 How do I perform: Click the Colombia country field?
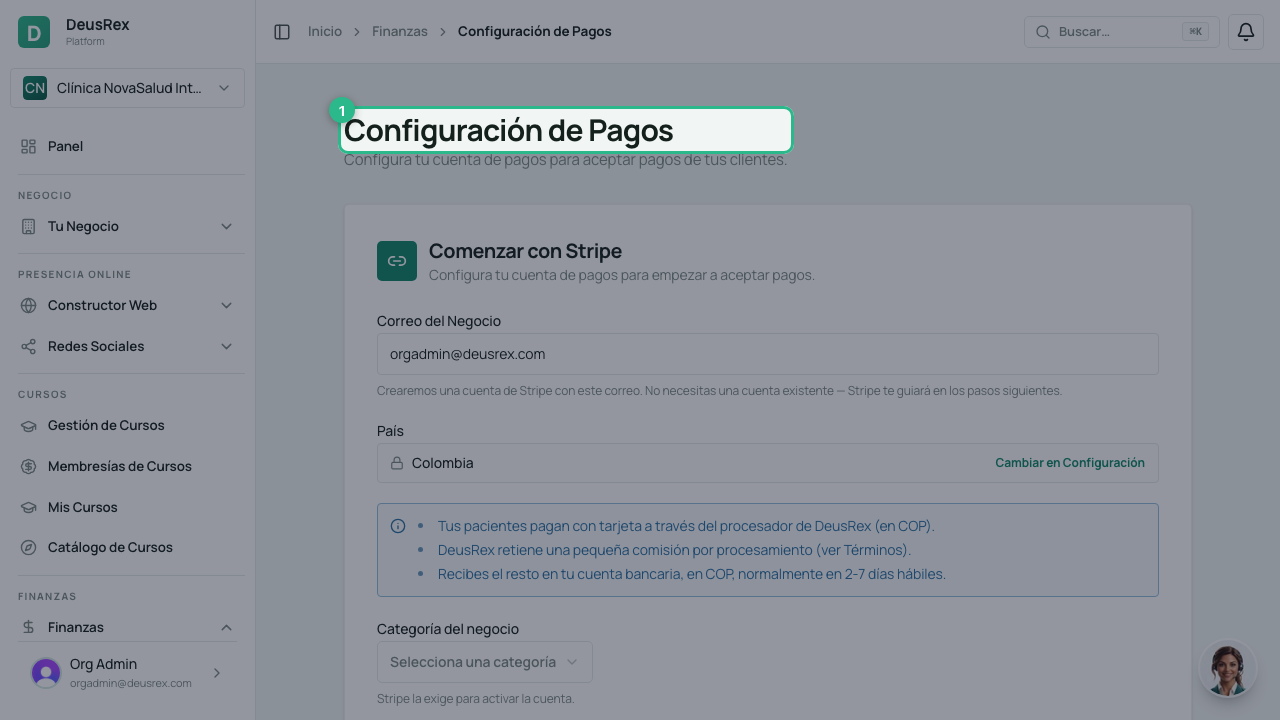pyautogui.click(x=768, y=463)
